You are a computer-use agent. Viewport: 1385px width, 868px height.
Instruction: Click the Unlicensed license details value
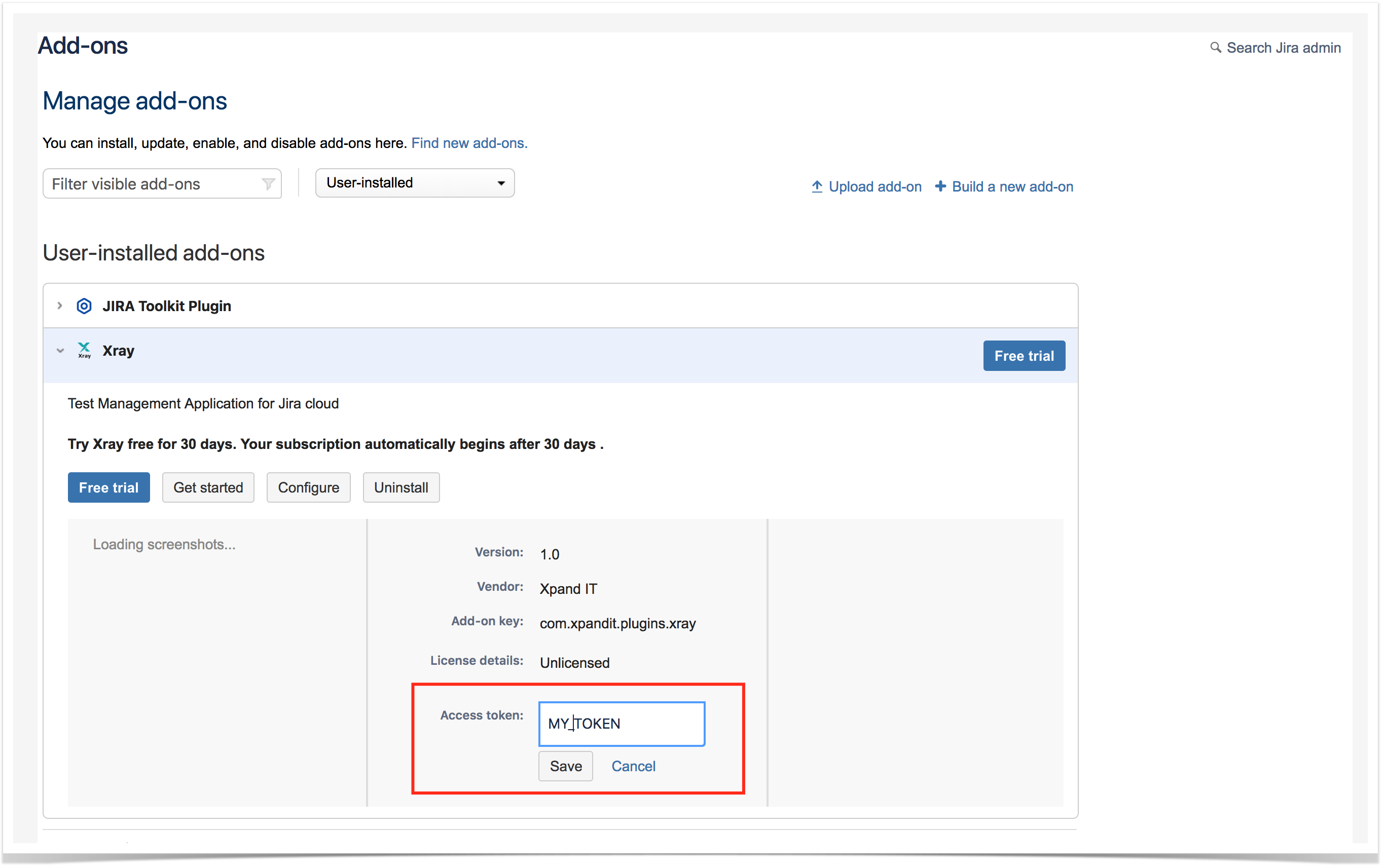[x=574, y=662]
